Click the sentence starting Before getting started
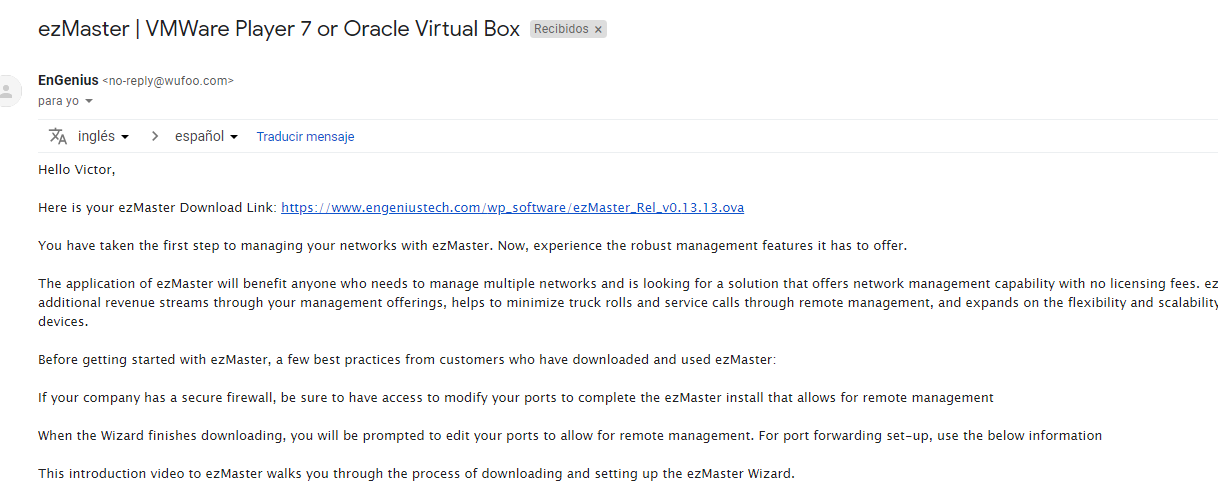 coord(407,360)
